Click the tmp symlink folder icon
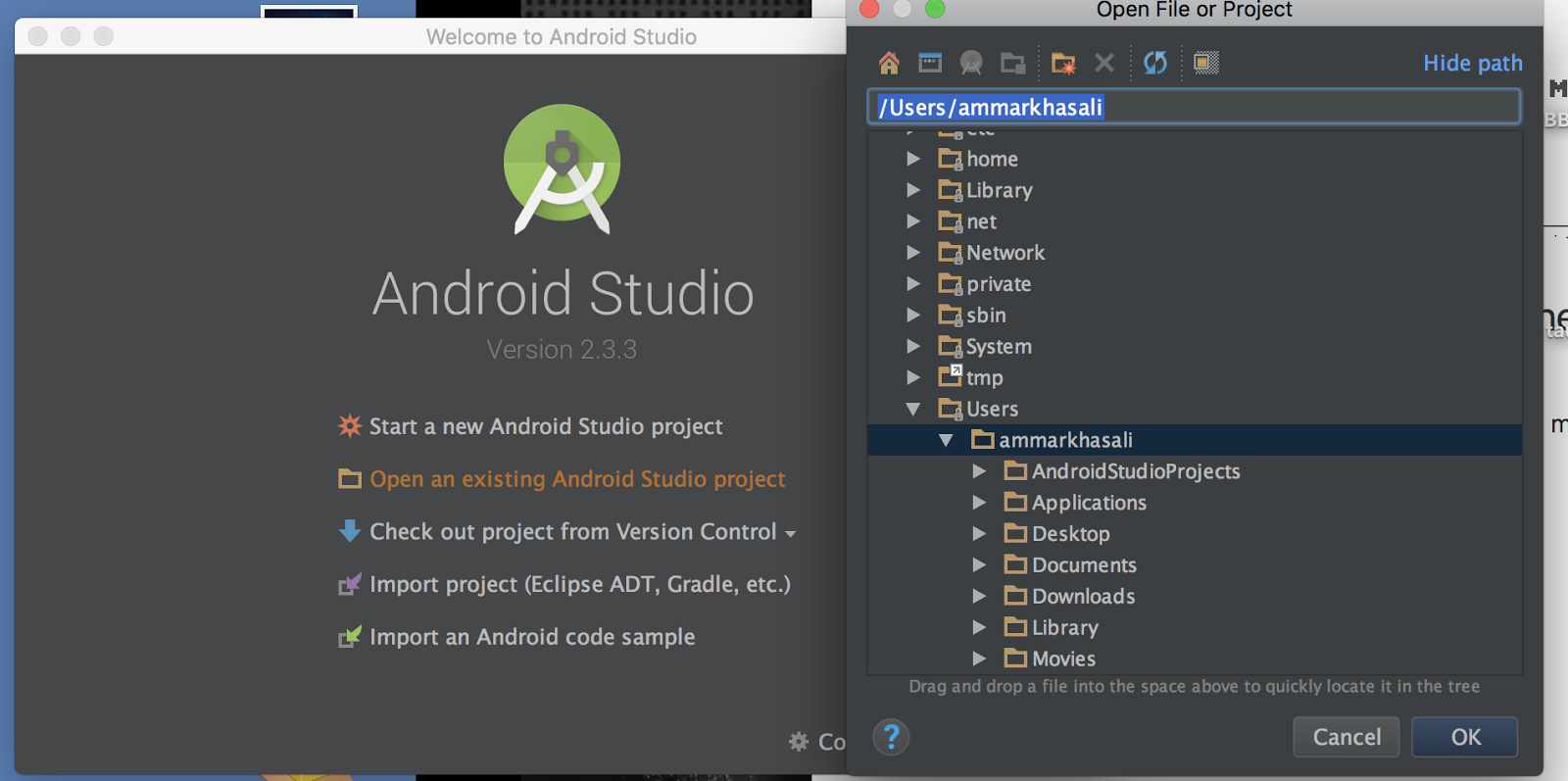This screenshot has width=1568, height=781. pos(950,376)
